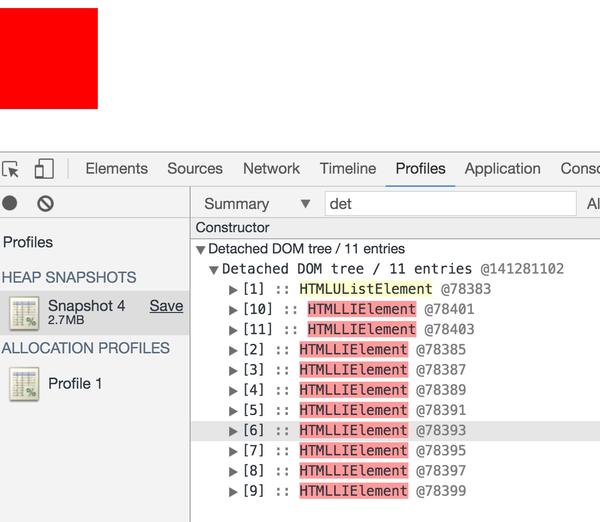Screen dimensions: 600x522
Task: Click the 'Snapshot 4' label text
Action: click(86, 306)
